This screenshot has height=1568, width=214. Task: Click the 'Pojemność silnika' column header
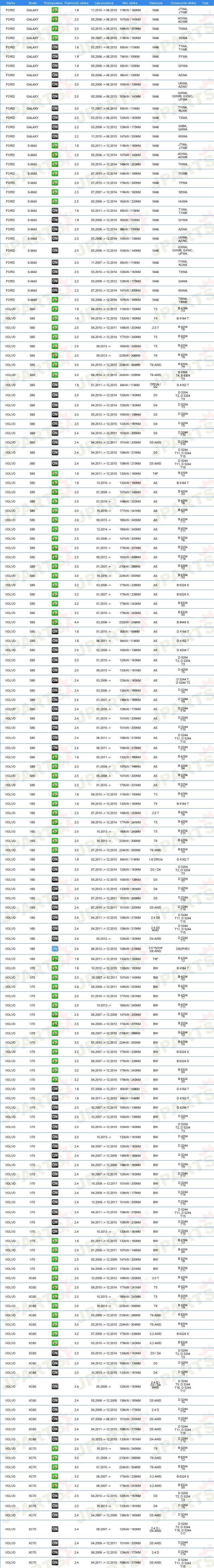(x=76, y=3)
